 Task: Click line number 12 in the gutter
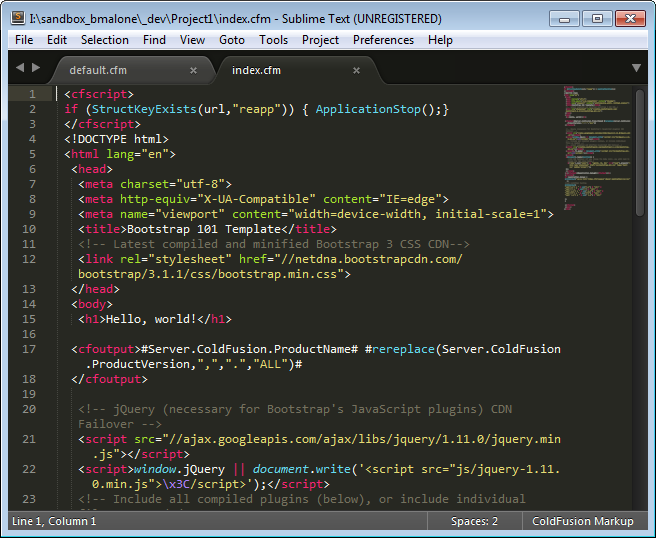pos(29,259)
